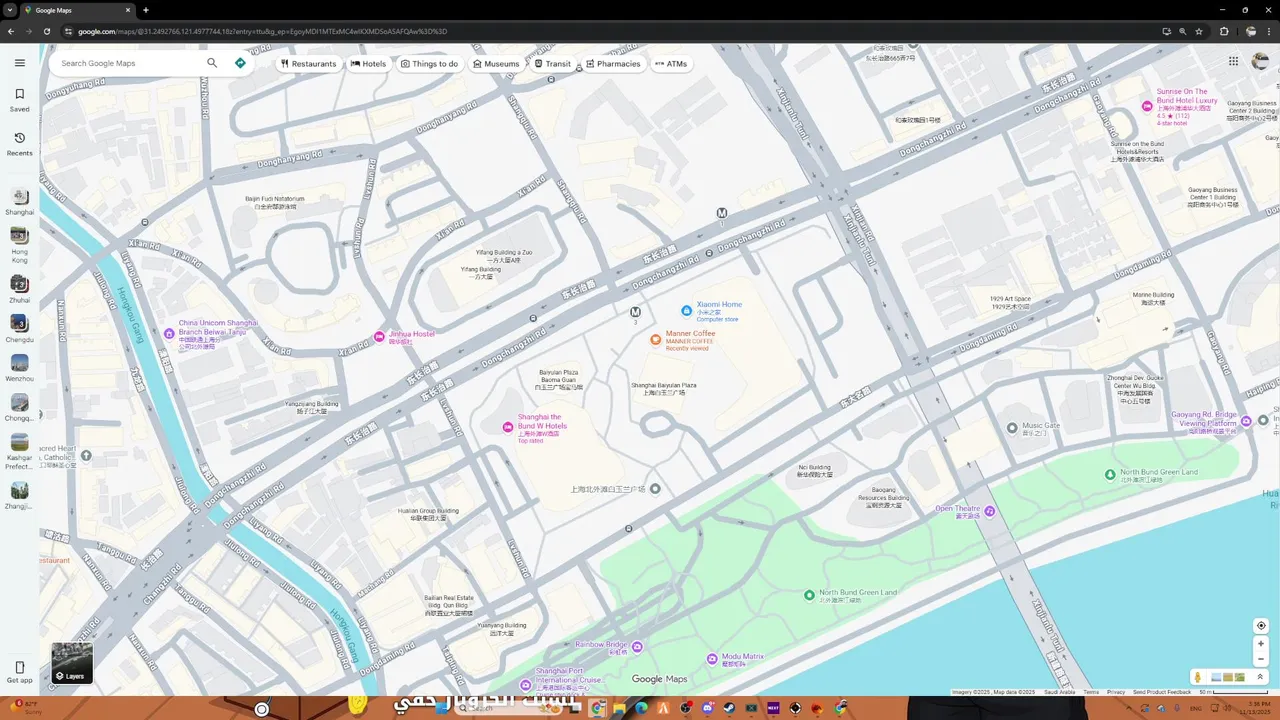1280x720 pixels.
Task: Click the Privacy link in footer
Action: tap(1116, 692)
